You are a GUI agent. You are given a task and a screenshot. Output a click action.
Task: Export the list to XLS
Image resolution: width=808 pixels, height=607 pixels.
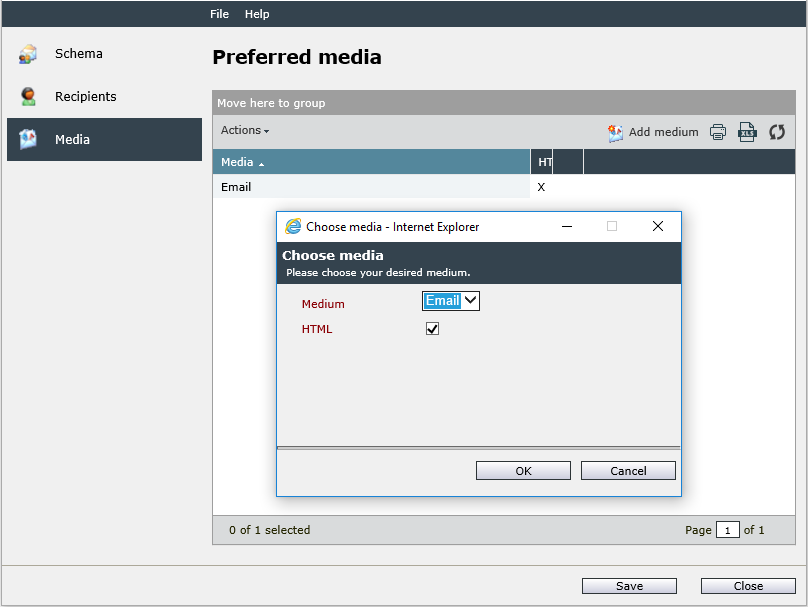[747, 132]
